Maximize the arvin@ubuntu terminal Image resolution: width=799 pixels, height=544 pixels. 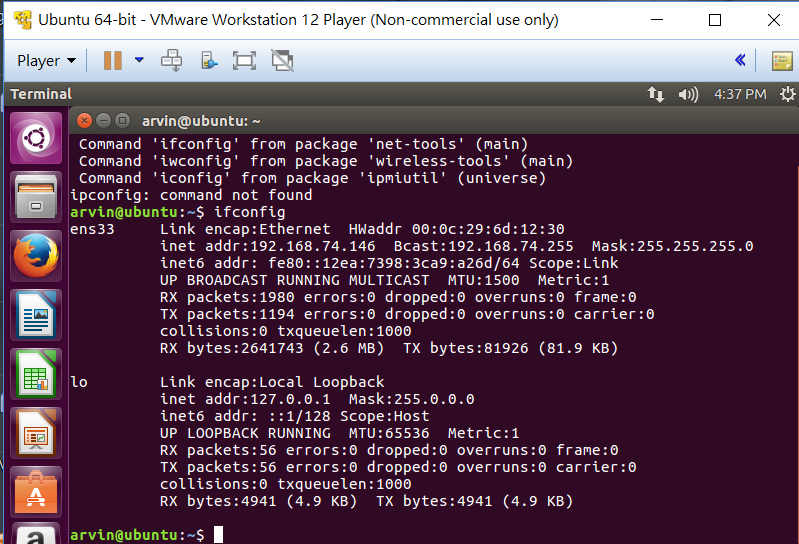pyautogui.click(x=122, y=121)
